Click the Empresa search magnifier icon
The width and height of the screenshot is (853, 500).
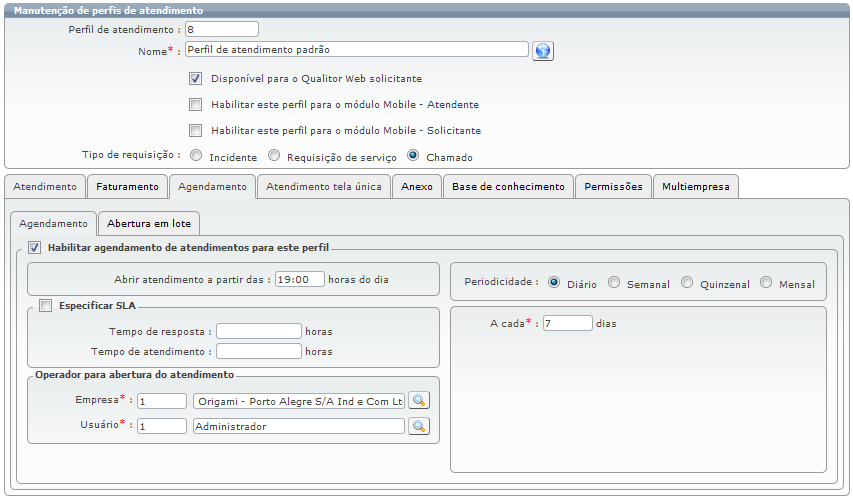pyautogui.click(x=419, y=401)
